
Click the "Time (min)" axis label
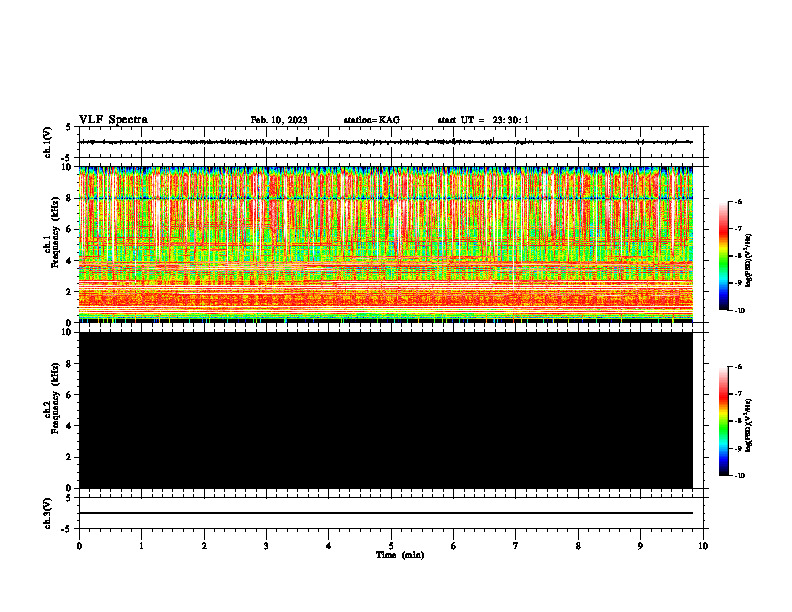pos(400,555)
